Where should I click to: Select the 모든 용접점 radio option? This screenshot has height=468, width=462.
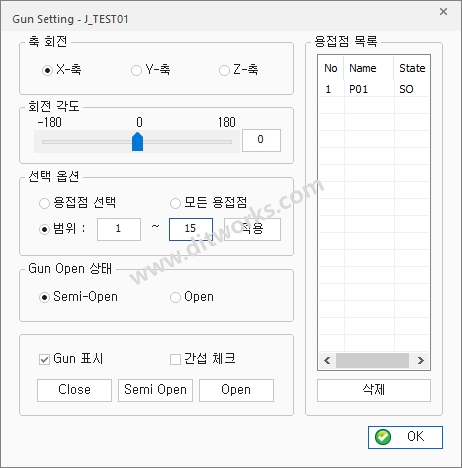[x=175, y=203]
